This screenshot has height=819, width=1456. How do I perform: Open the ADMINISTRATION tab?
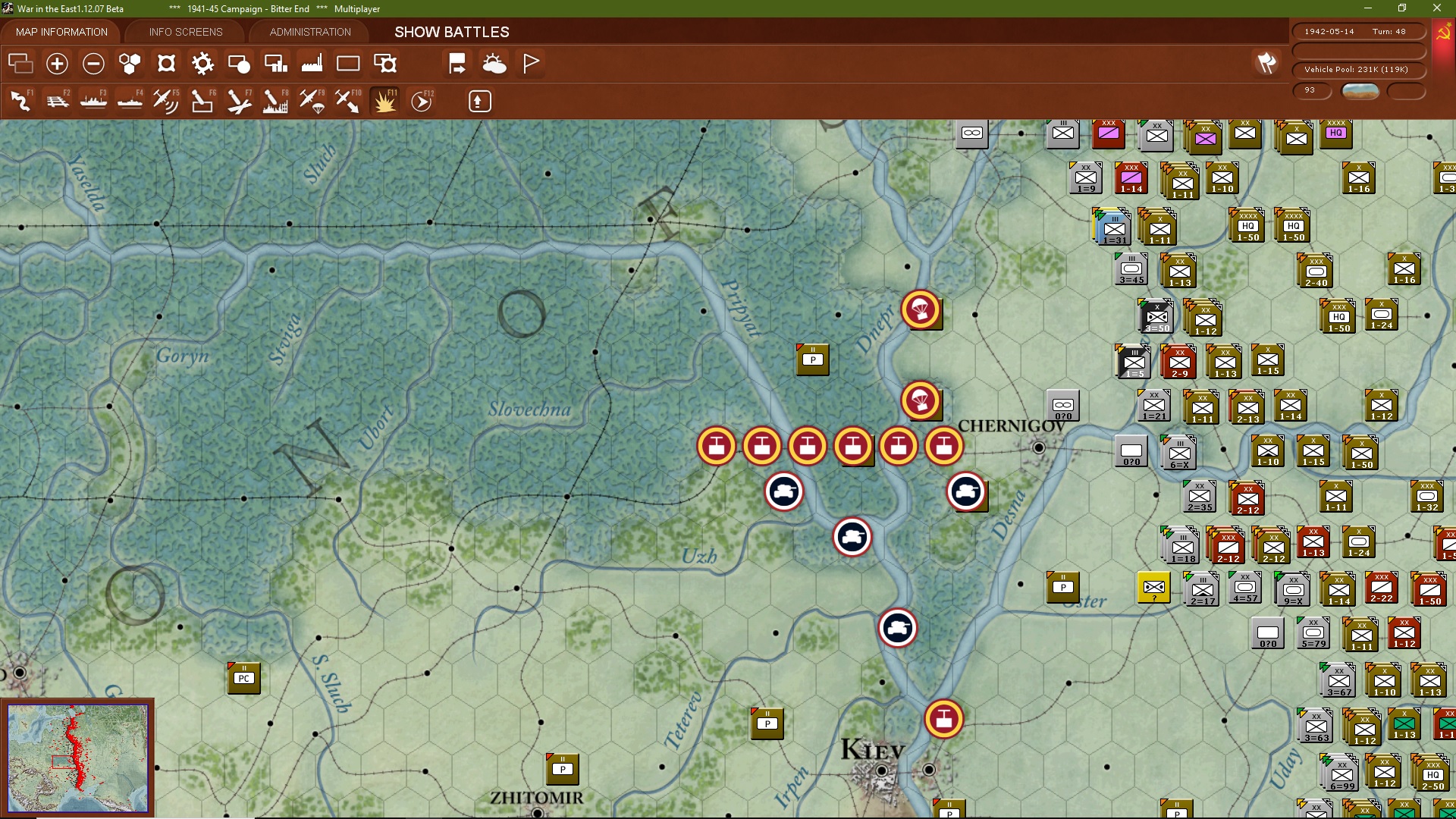(x=310, y=32)
